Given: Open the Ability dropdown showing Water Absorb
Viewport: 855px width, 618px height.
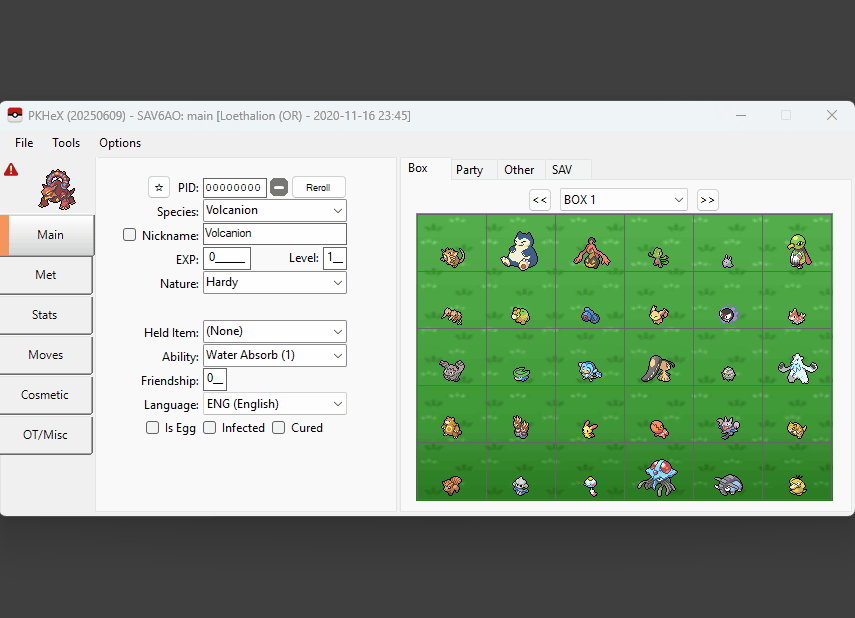Looking at the screenshot, I should click(275, 356).
